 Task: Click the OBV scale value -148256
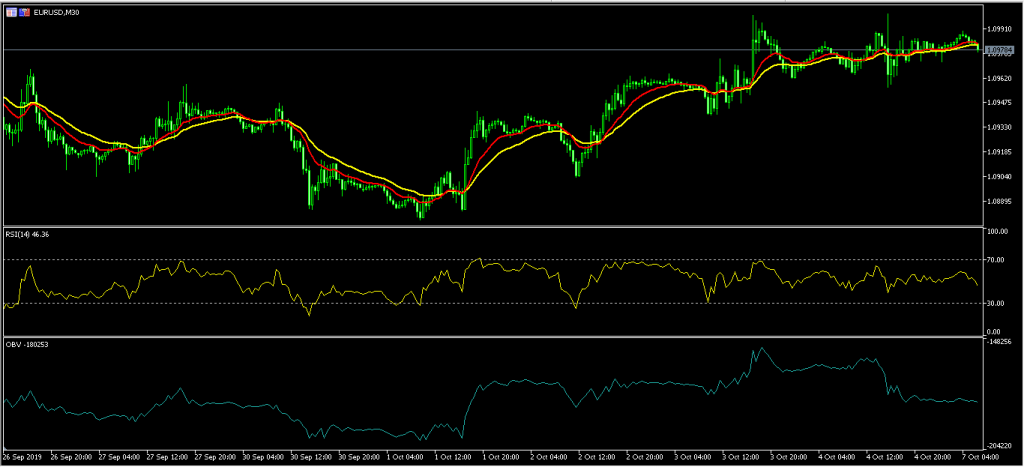1001,341
